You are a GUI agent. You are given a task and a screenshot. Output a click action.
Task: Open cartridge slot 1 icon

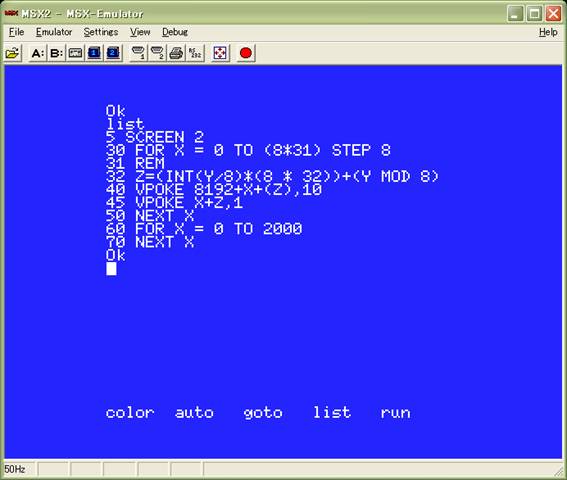(94, 53)
